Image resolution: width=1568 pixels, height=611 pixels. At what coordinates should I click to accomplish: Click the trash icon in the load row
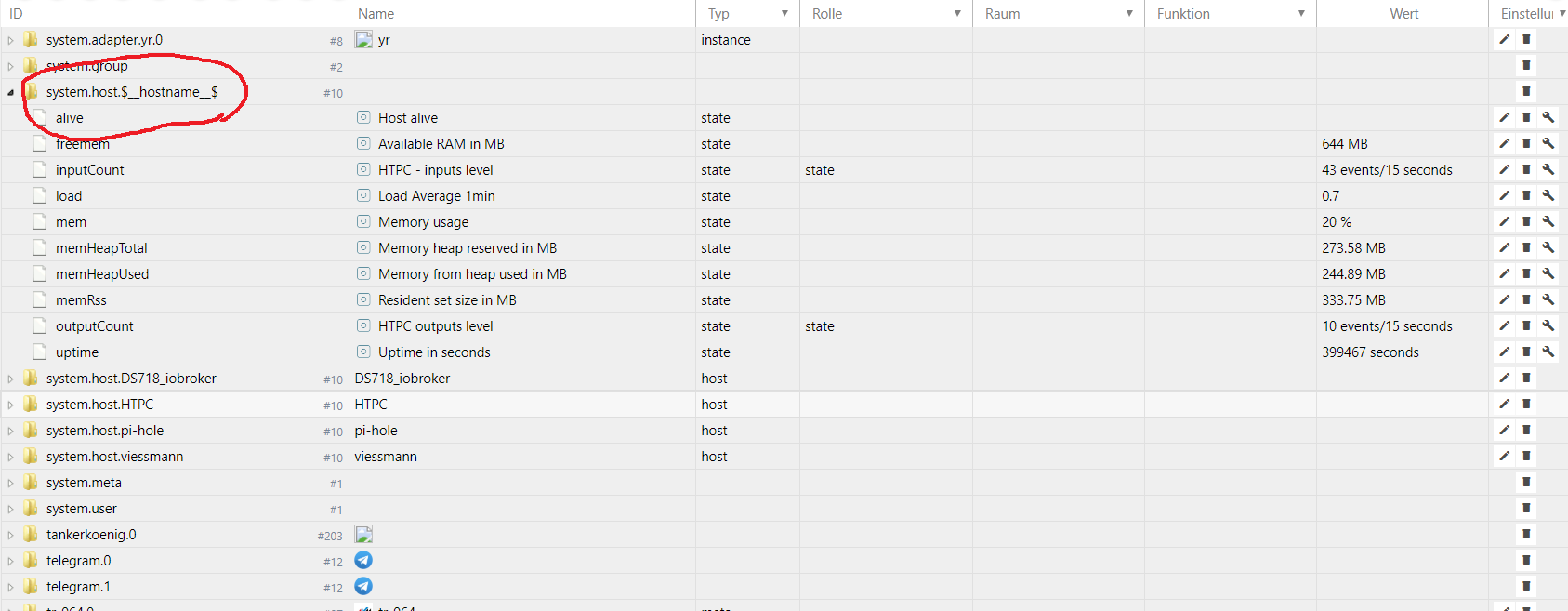tap(1526, 196)
